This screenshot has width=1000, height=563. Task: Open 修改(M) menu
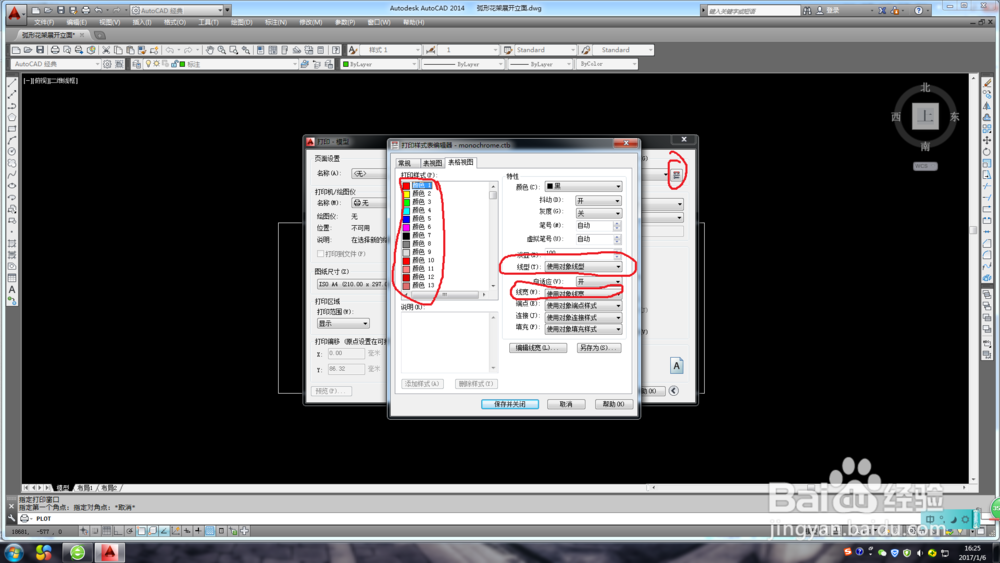click(x=311, y=22)
